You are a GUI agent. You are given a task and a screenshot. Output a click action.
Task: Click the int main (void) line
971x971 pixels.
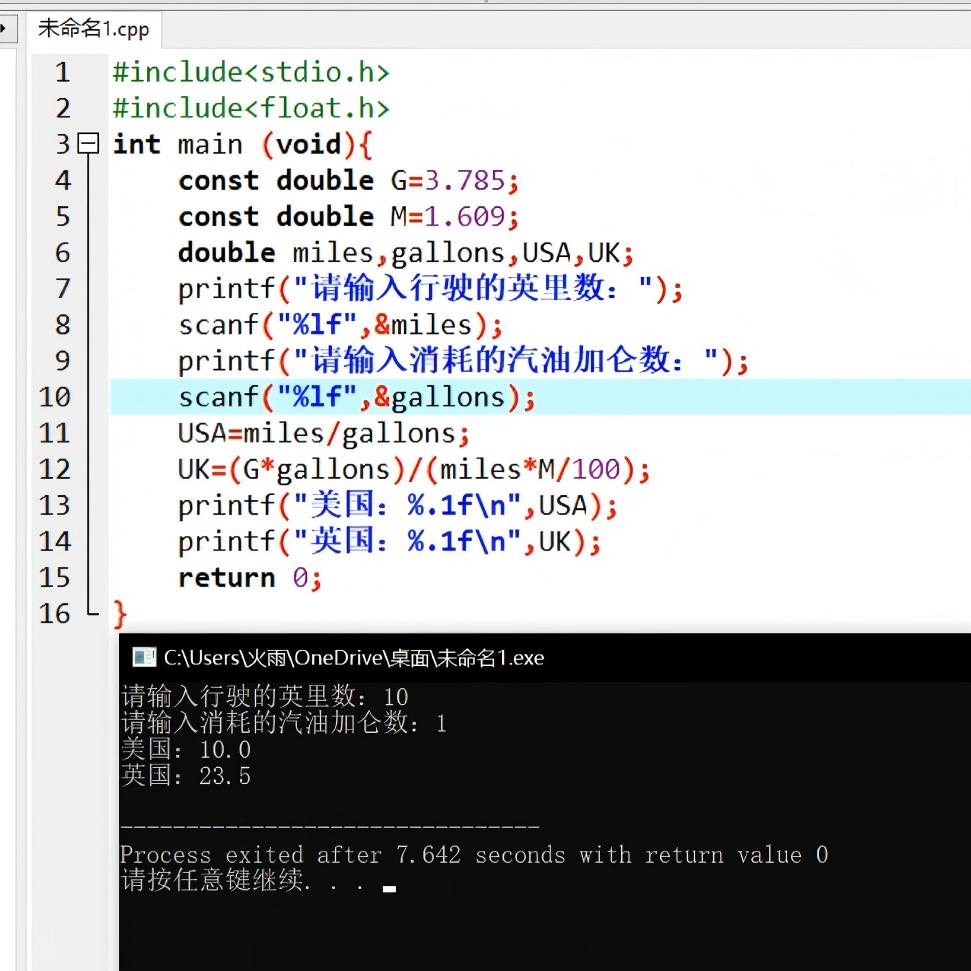(x=243, y=145)
